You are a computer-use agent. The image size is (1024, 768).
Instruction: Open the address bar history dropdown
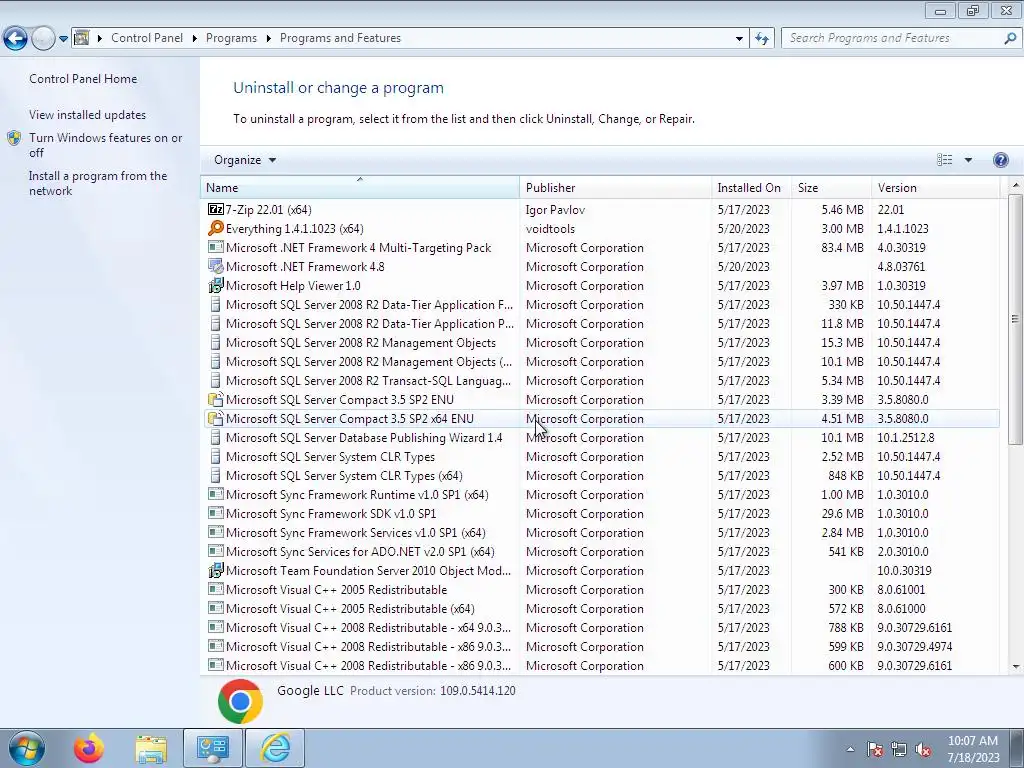coord(739,39)
